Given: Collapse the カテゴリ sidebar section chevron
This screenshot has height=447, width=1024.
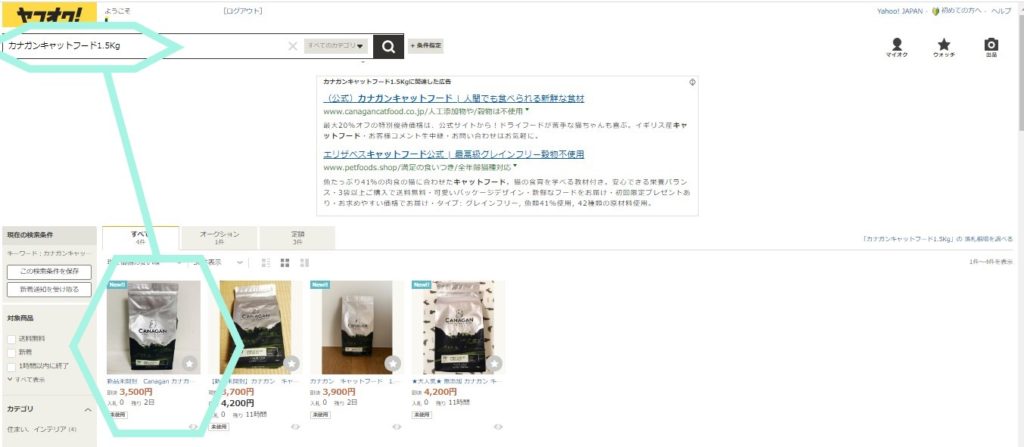Looking at the screenshot, I should (88, 409).
